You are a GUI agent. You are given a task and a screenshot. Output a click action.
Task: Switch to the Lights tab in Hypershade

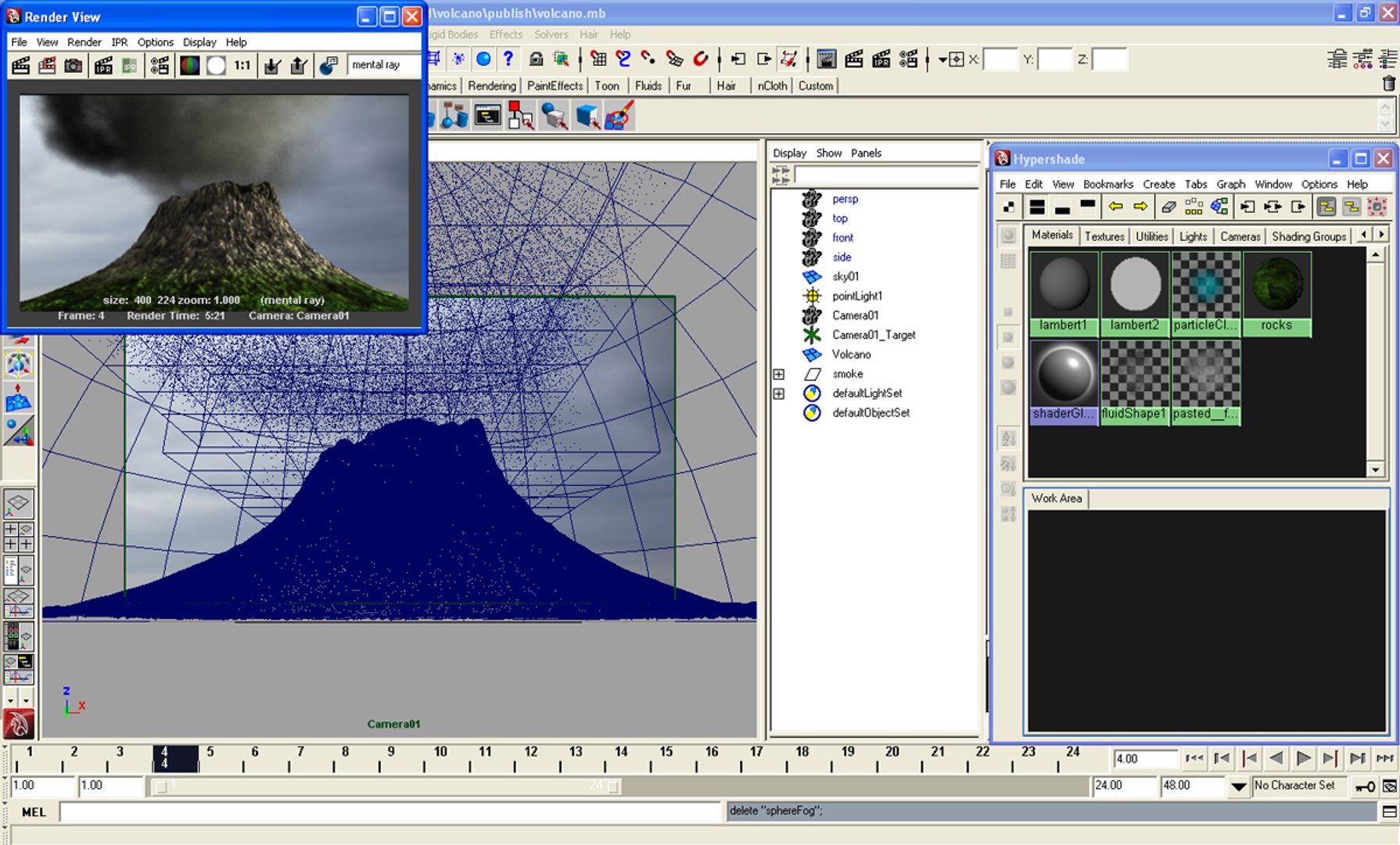1193,236
